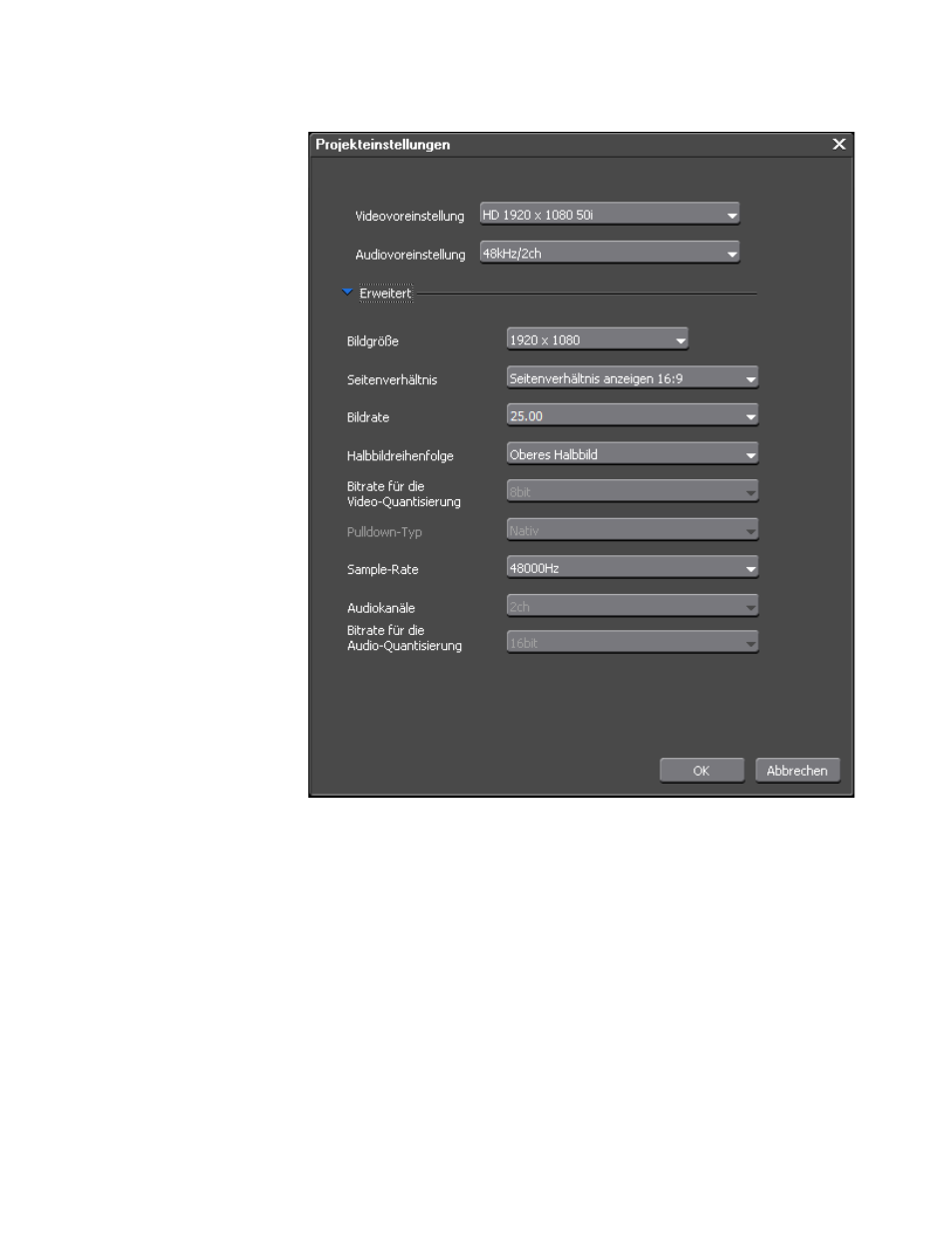
Task: Click the Bildrate label
Action: [368, 417]
